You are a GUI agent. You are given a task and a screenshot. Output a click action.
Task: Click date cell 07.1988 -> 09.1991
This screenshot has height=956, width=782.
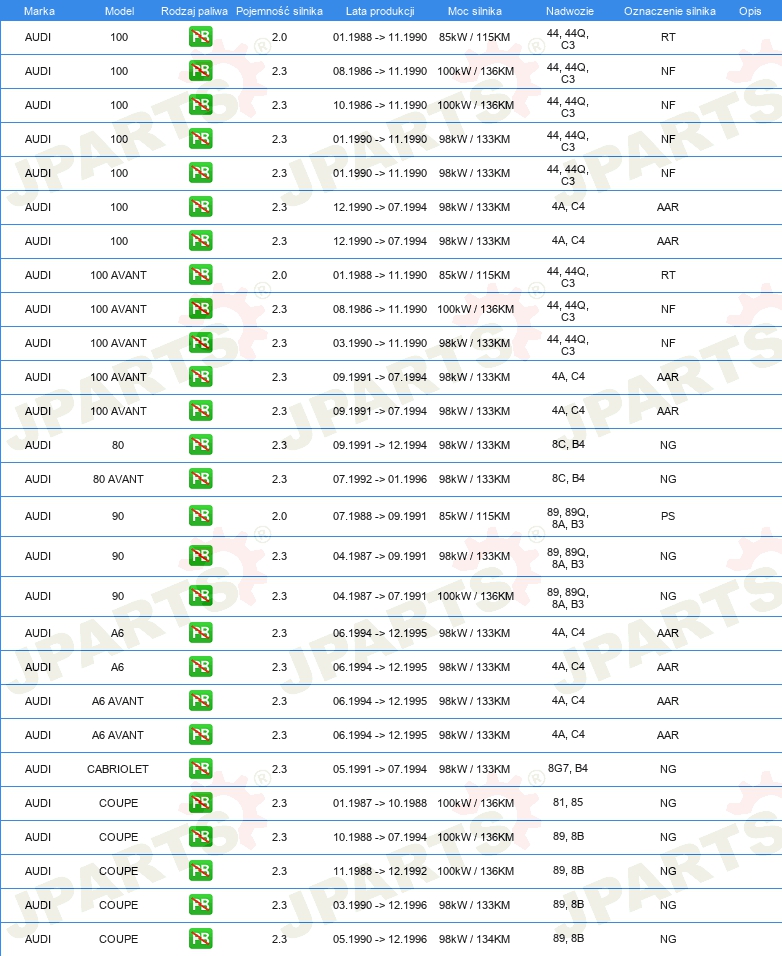(380, 516)
